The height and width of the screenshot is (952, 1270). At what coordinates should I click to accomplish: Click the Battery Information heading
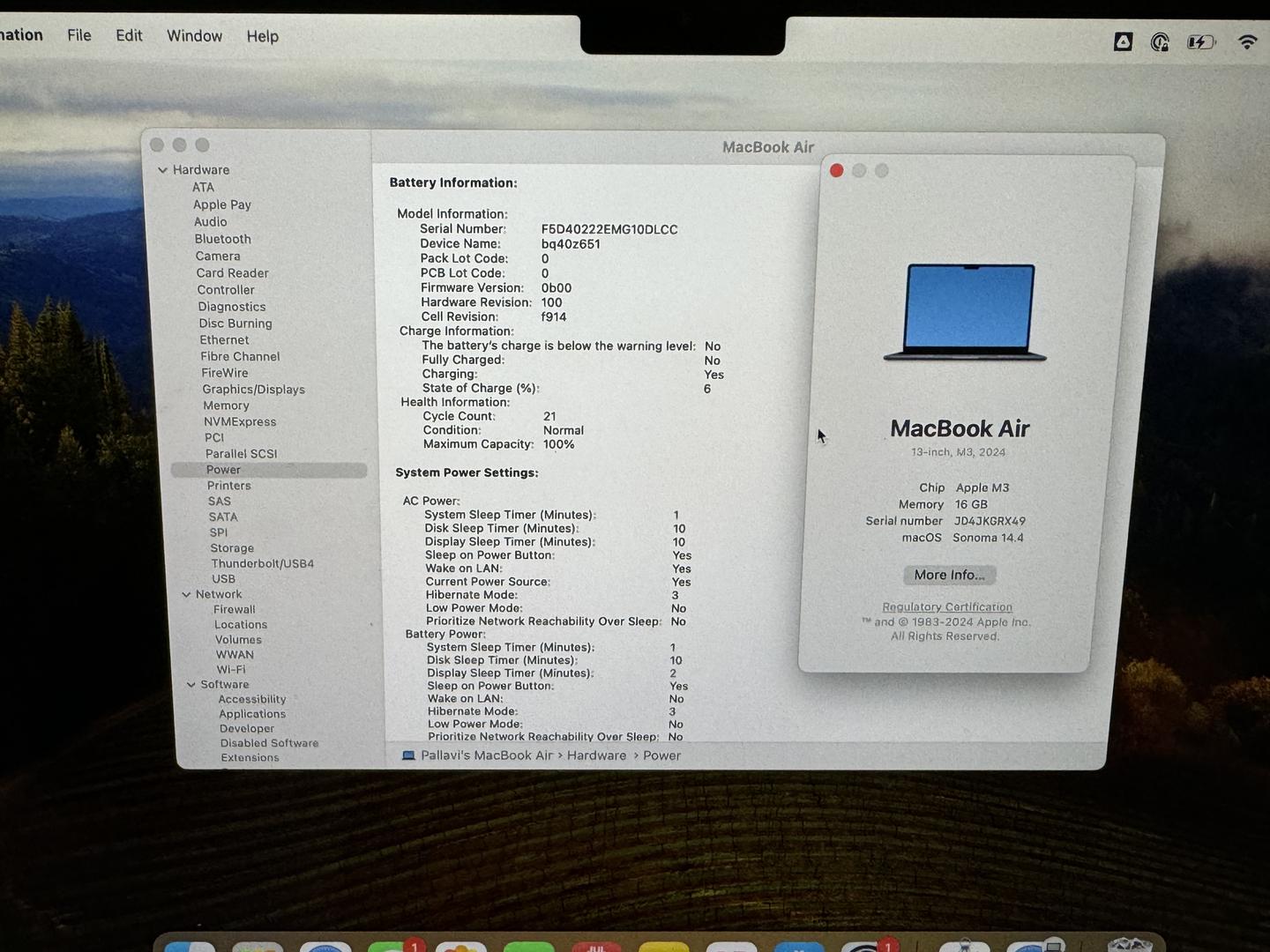click(x=453, y=183)
